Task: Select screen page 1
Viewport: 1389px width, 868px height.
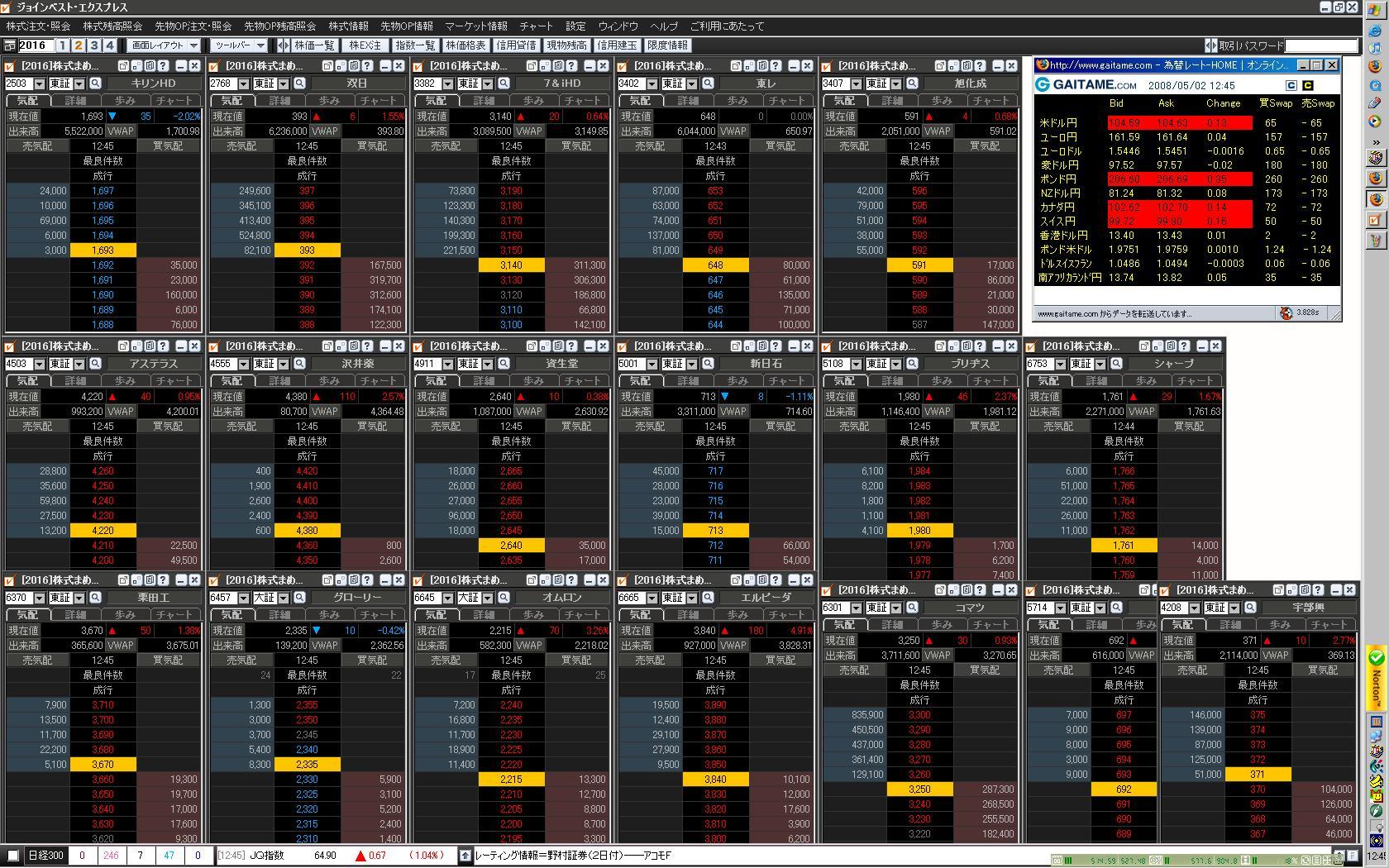Action: coord(63,45)
